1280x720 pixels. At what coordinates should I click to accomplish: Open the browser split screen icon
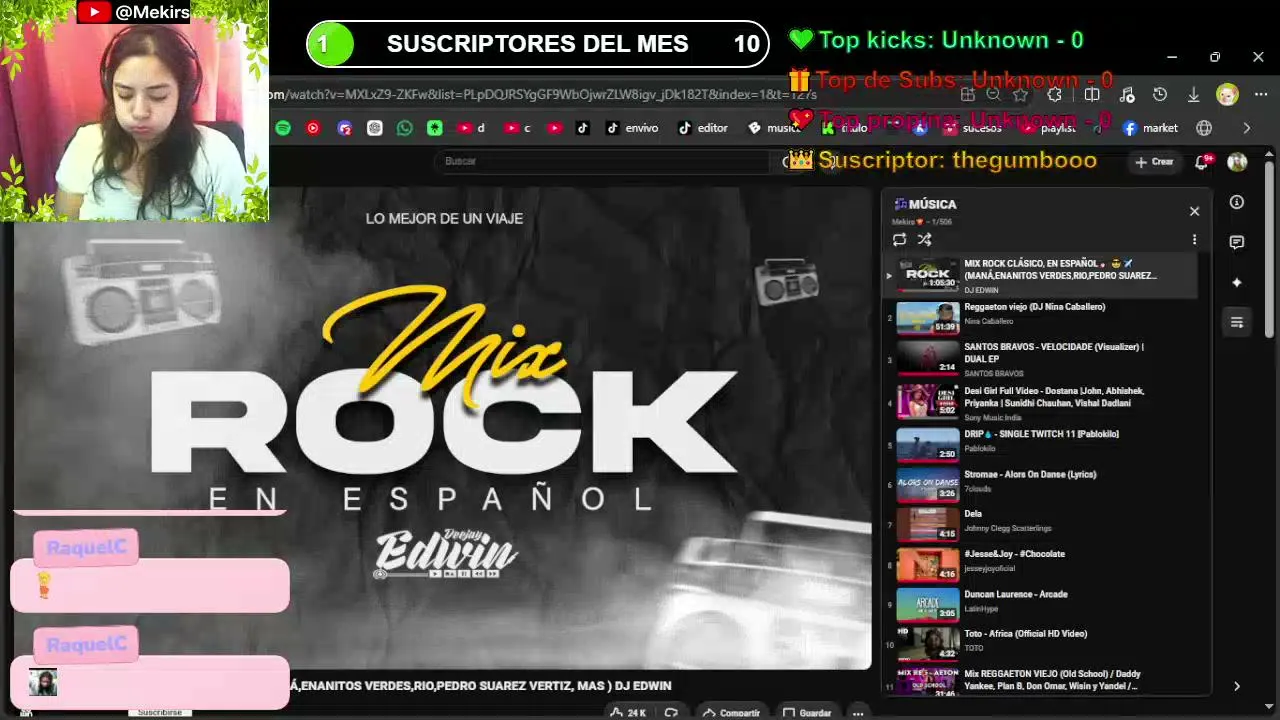[x=1092, y=95]
